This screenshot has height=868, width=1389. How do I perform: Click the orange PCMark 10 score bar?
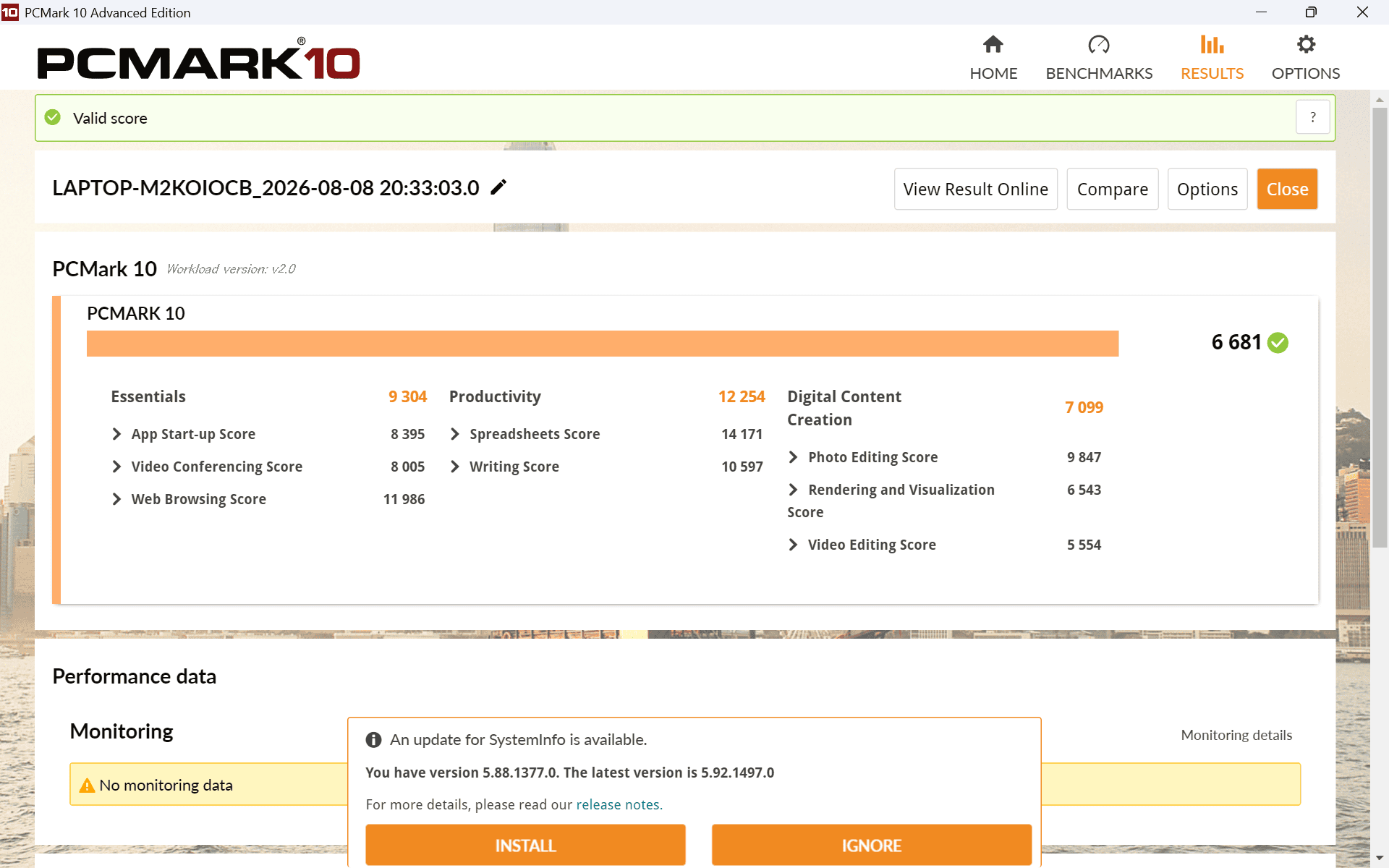click(603, 344)
